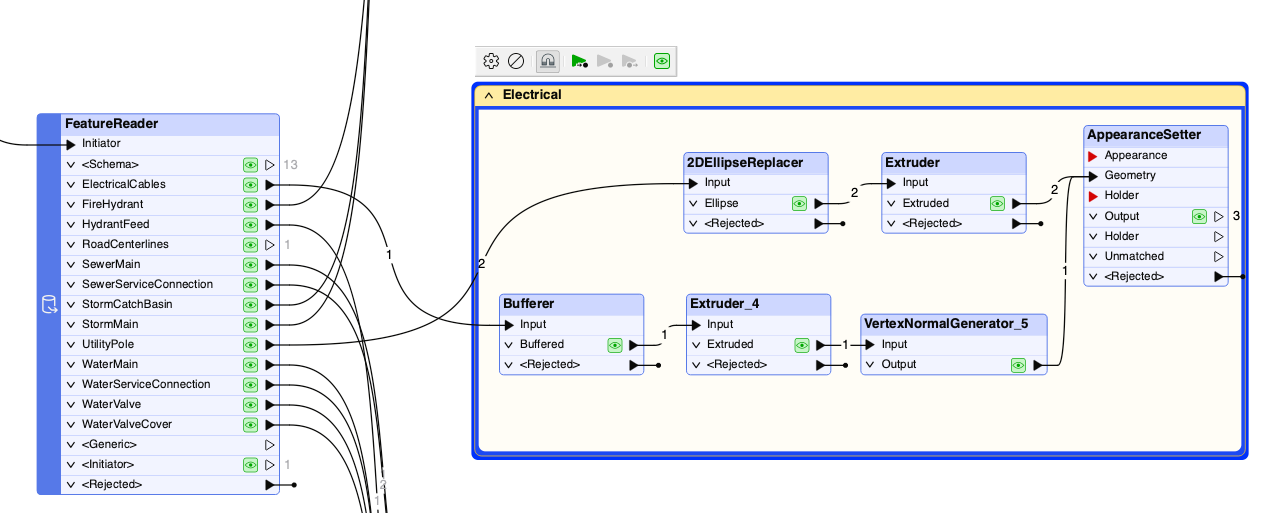Screen dimensions: 1273x513
Task: Toggle inspect eye on FireHydrant port
Action: (250, 204)
